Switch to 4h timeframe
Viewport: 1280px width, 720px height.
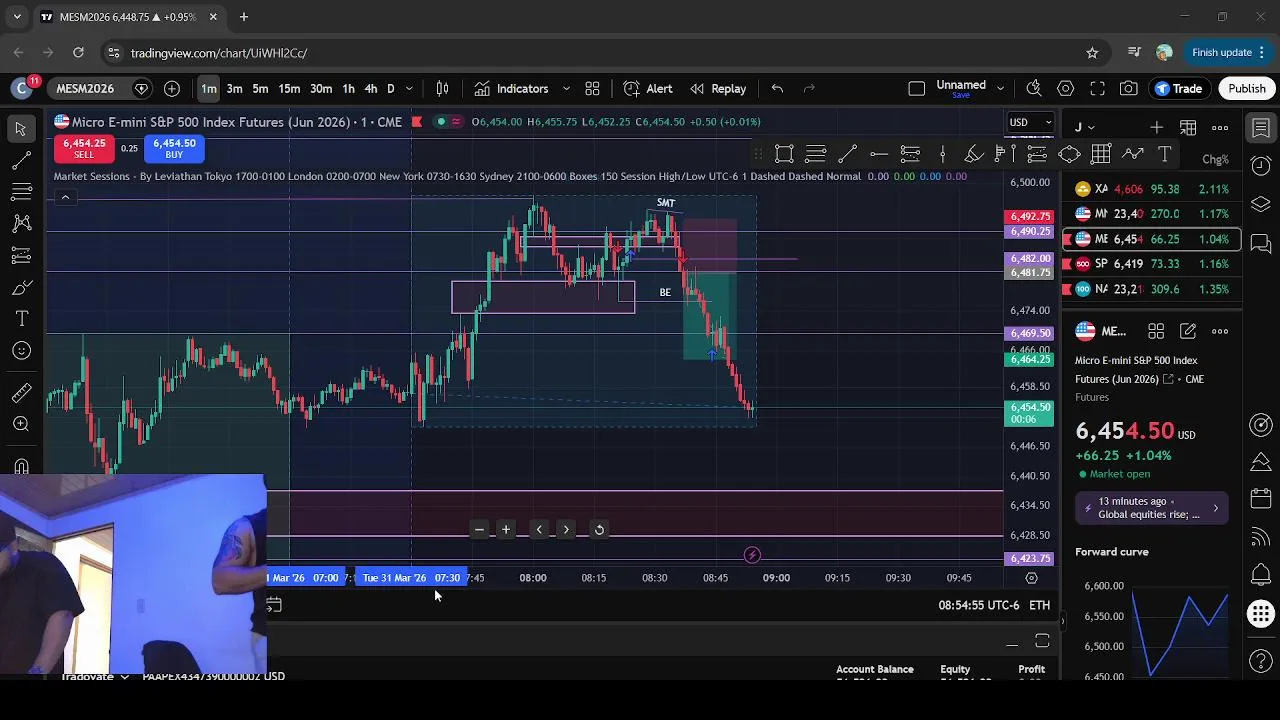371,88
